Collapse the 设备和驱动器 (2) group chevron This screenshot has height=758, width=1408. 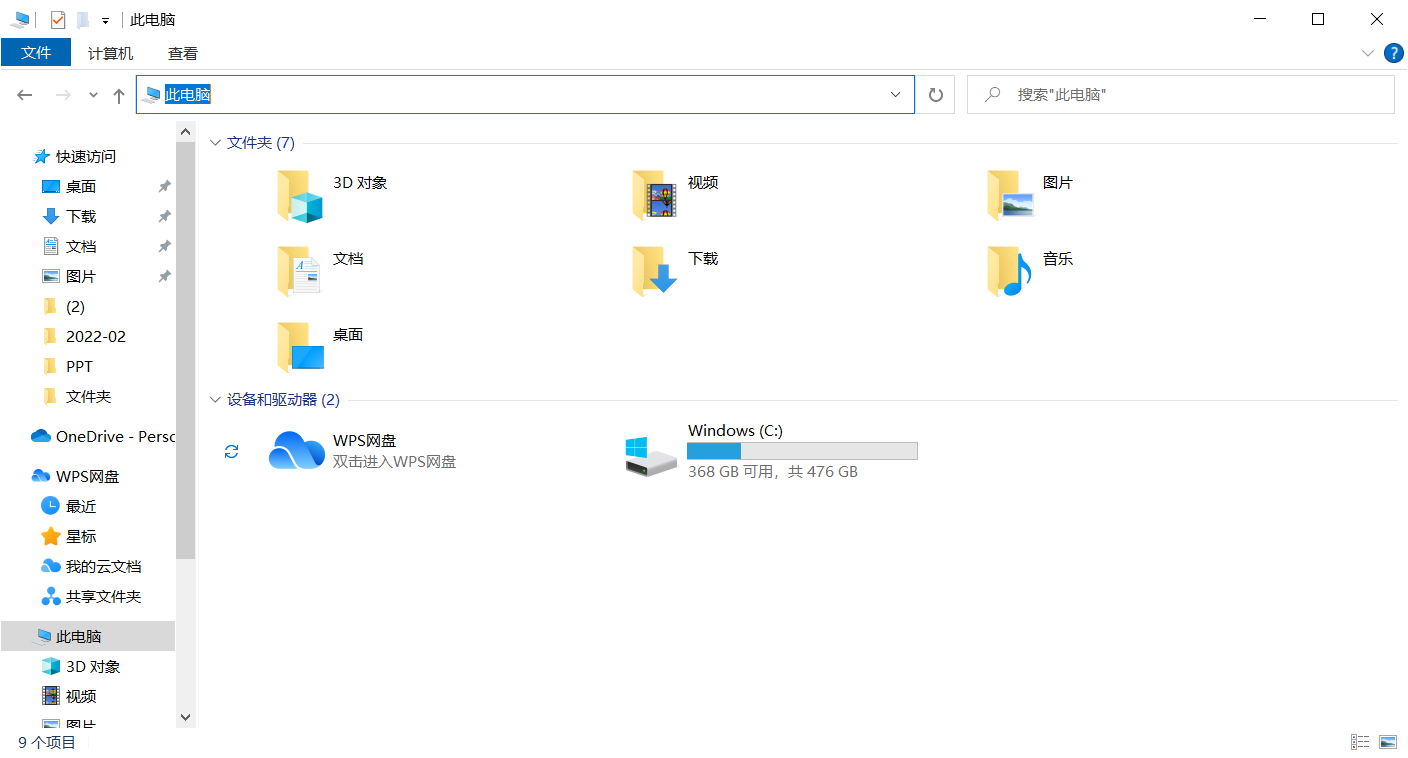tap(215, 400)
